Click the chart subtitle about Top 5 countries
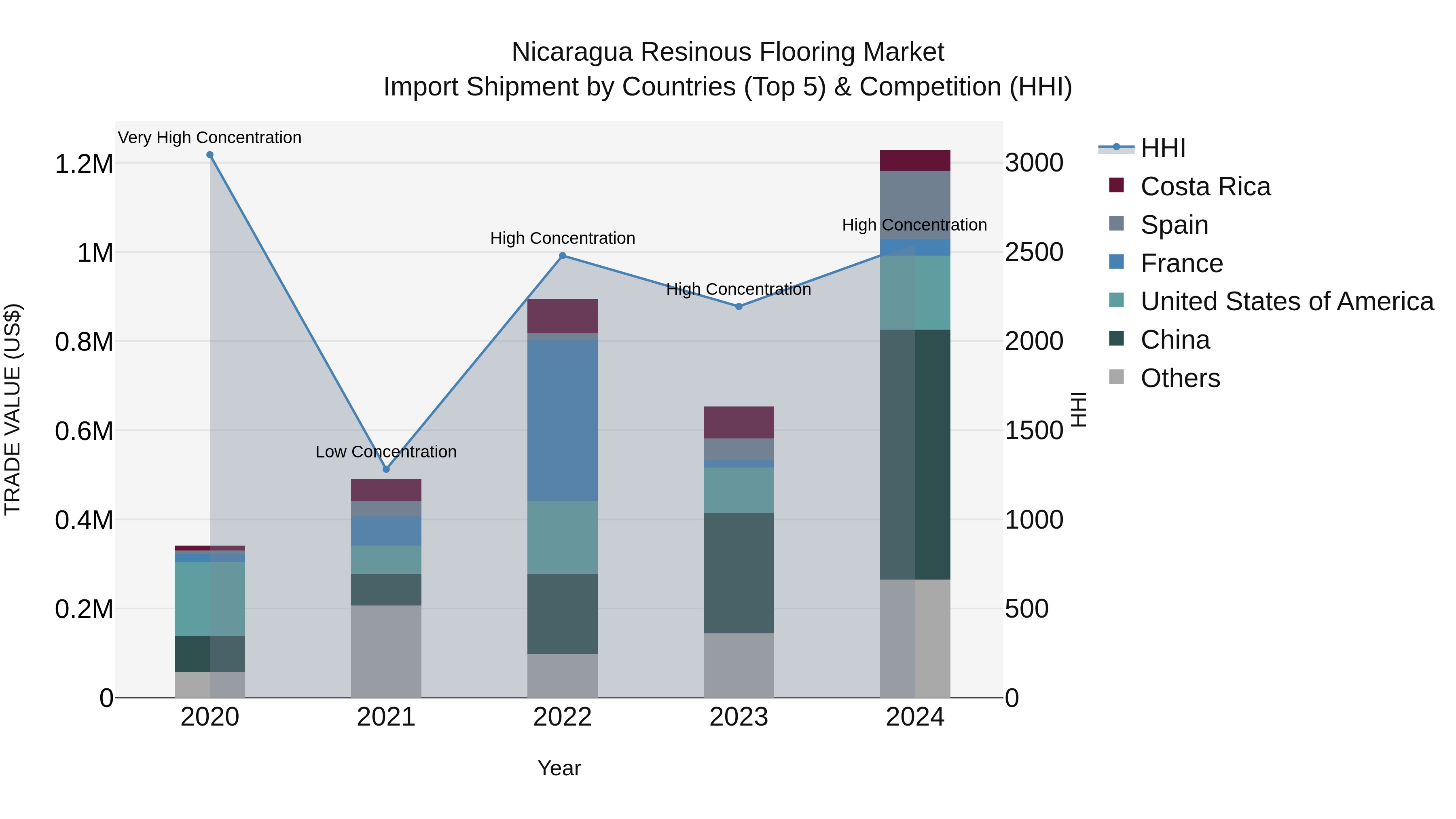 728,87
